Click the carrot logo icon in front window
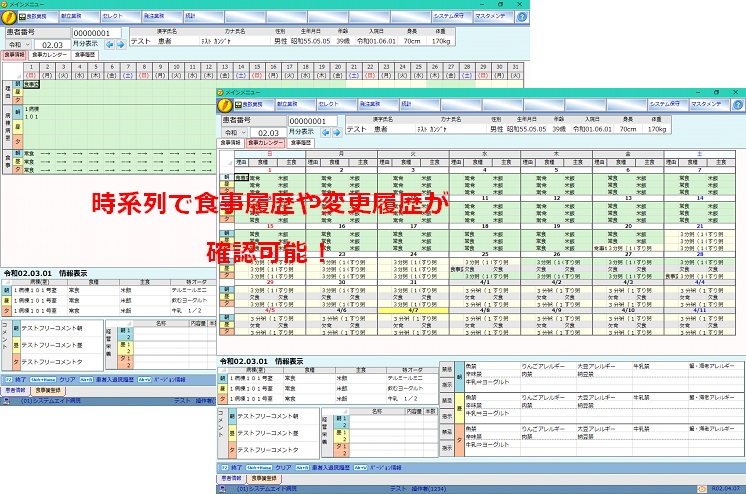 (x=225, y=105)
